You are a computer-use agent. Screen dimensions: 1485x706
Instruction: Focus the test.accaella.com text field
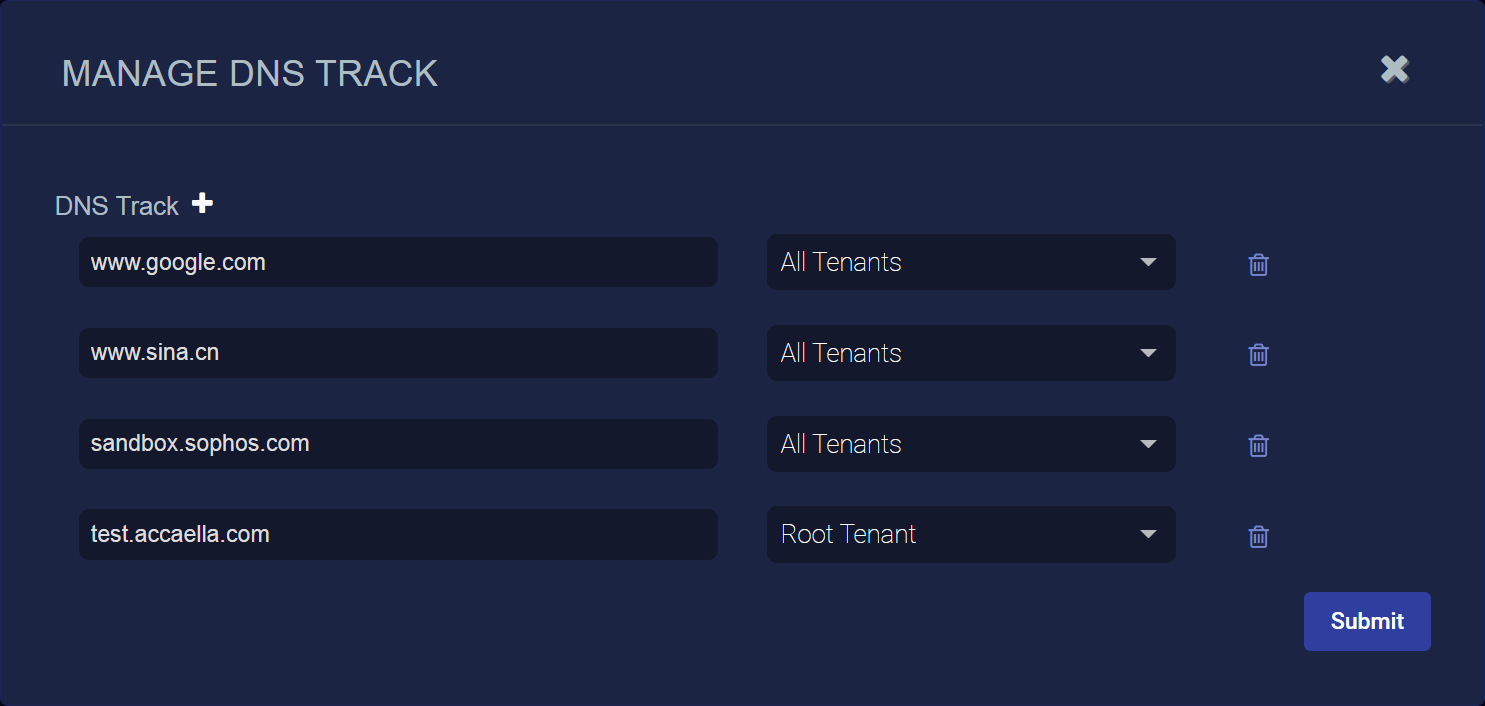pyautogui.click(x=398, y=534)
